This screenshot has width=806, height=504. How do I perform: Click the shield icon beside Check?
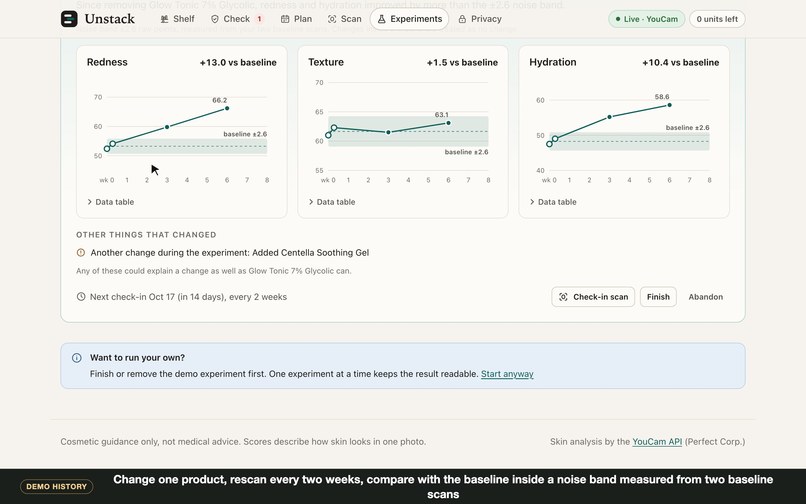[x=215, y=19]
